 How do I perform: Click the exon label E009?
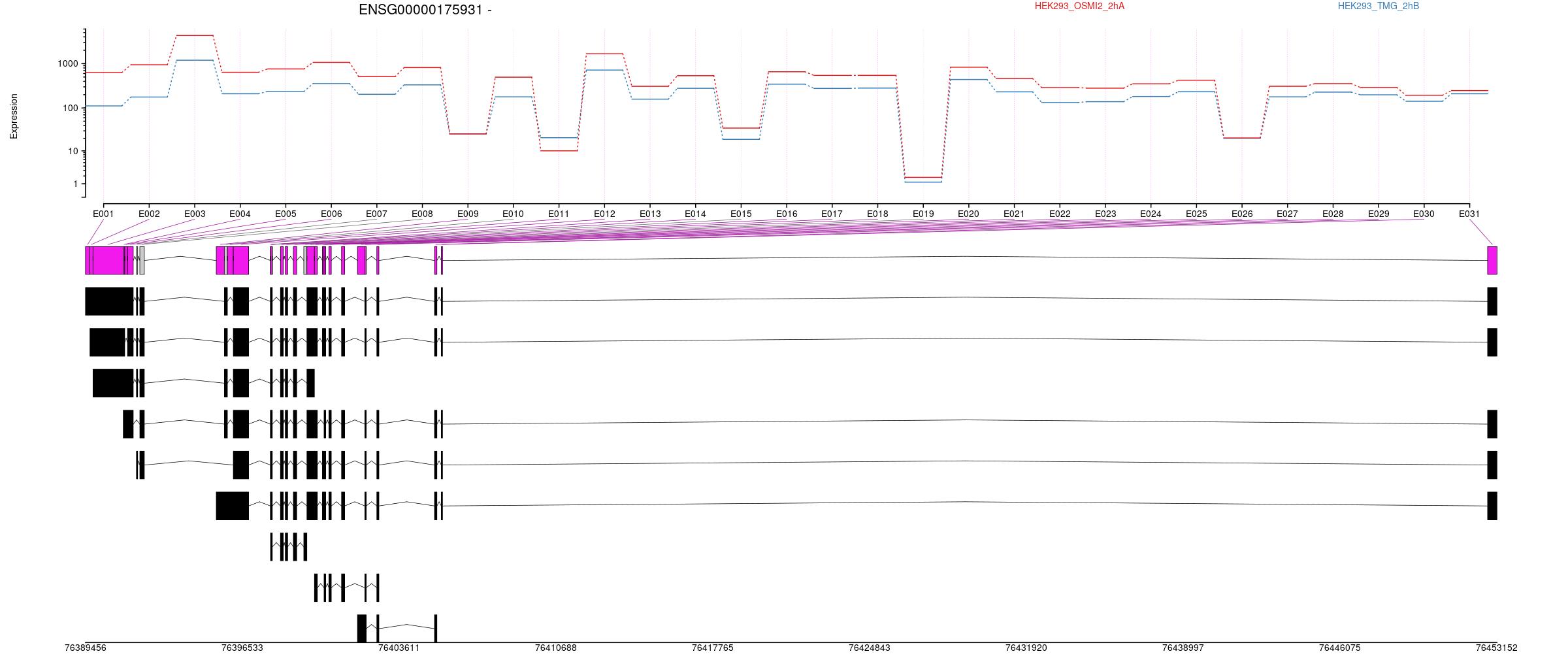pyautogui.click(x=468, y=214)
